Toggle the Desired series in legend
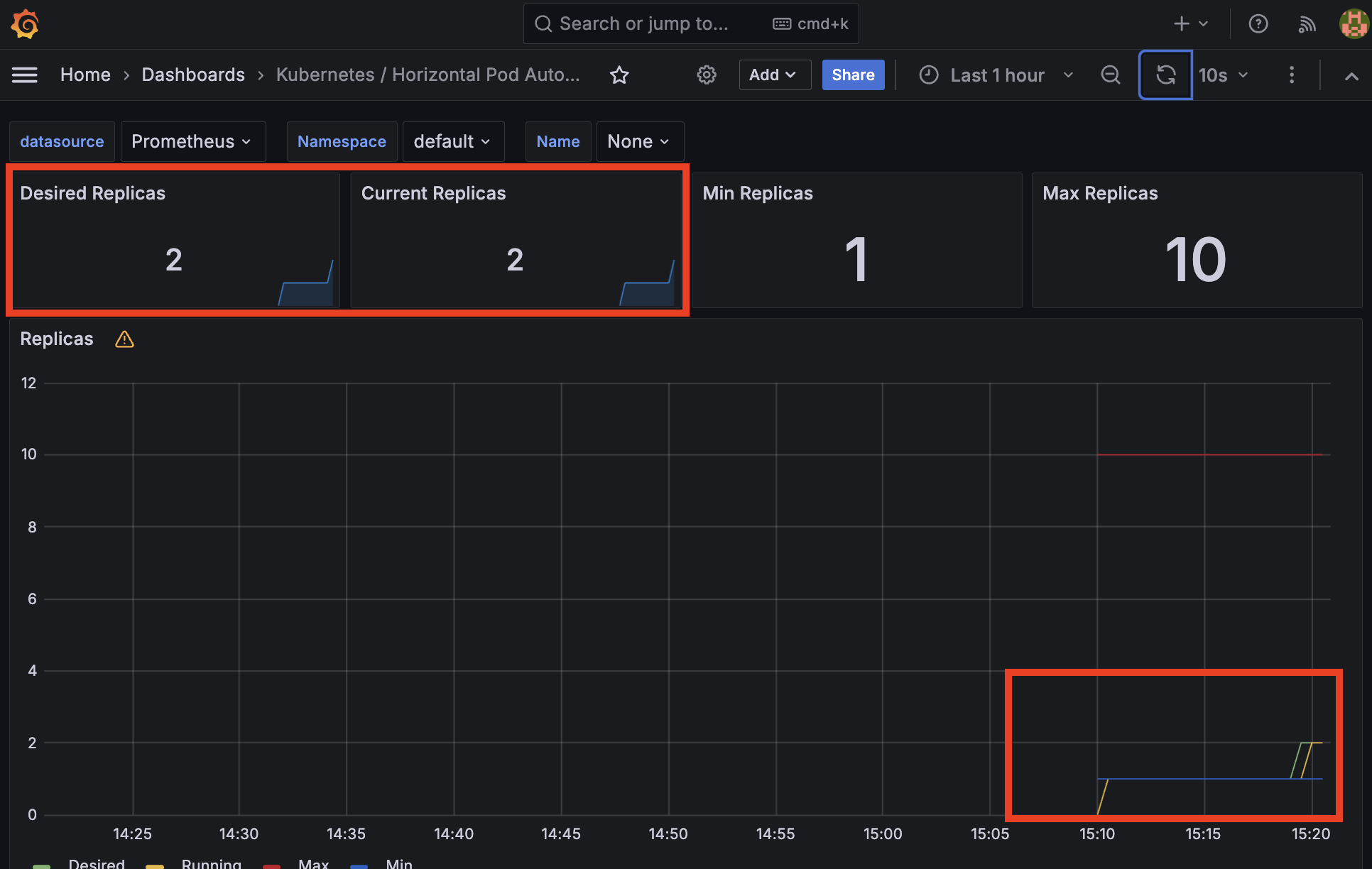Viewport: 1372px width, 869px height. pyautogui.click(x=97, y=863)
